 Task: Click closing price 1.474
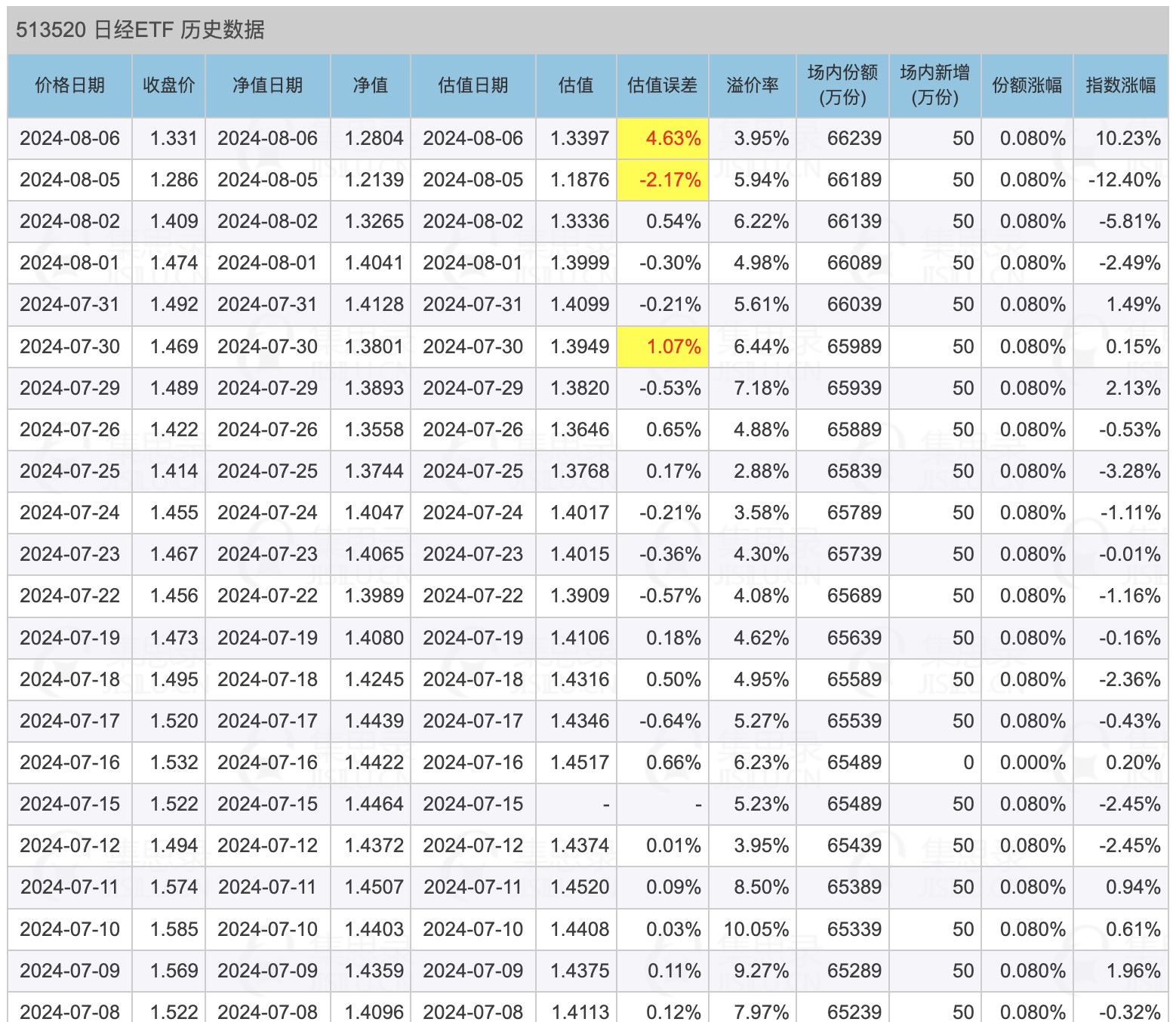tap(174, 263)
